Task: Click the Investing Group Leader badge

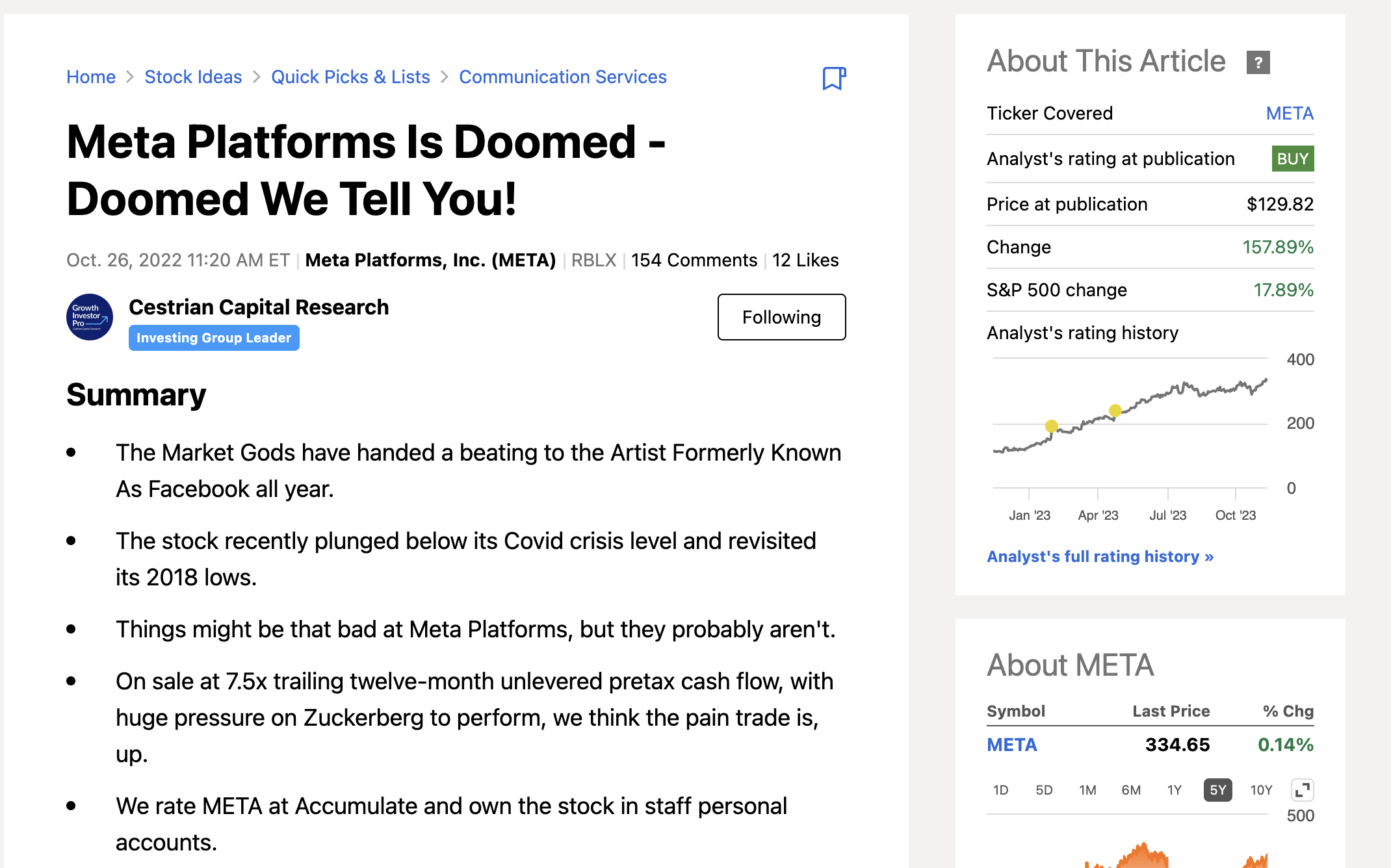Action: click(x=214, y=338)
